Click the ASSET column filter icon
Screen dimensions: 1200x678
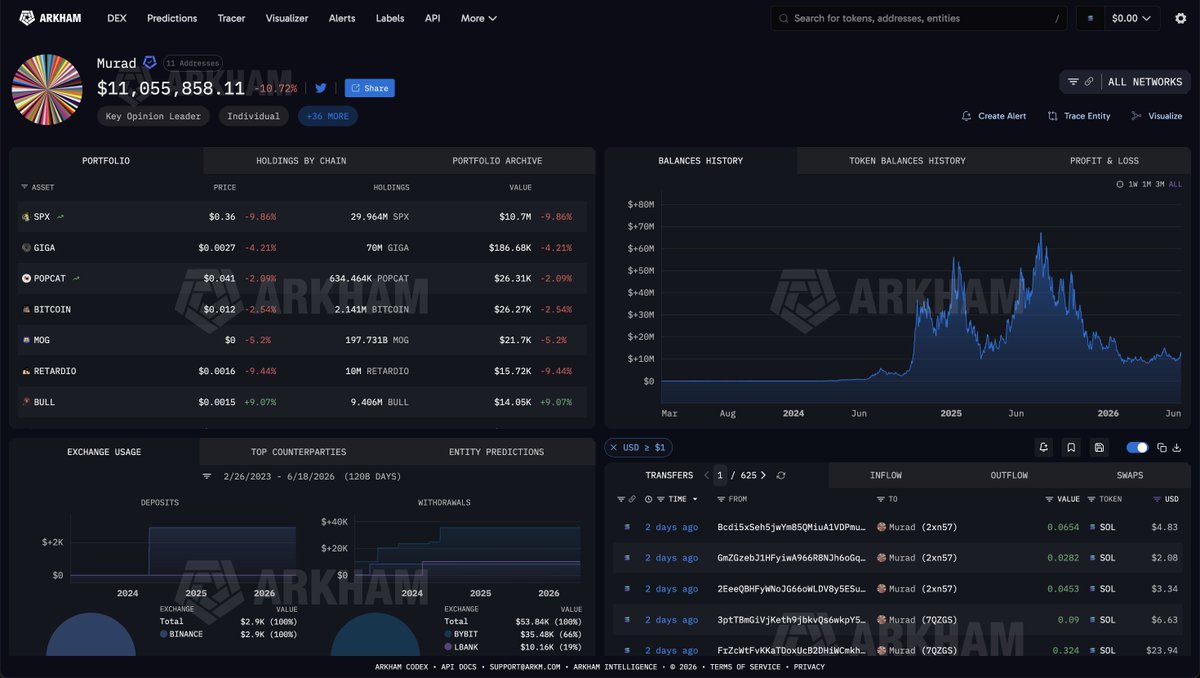24,187
